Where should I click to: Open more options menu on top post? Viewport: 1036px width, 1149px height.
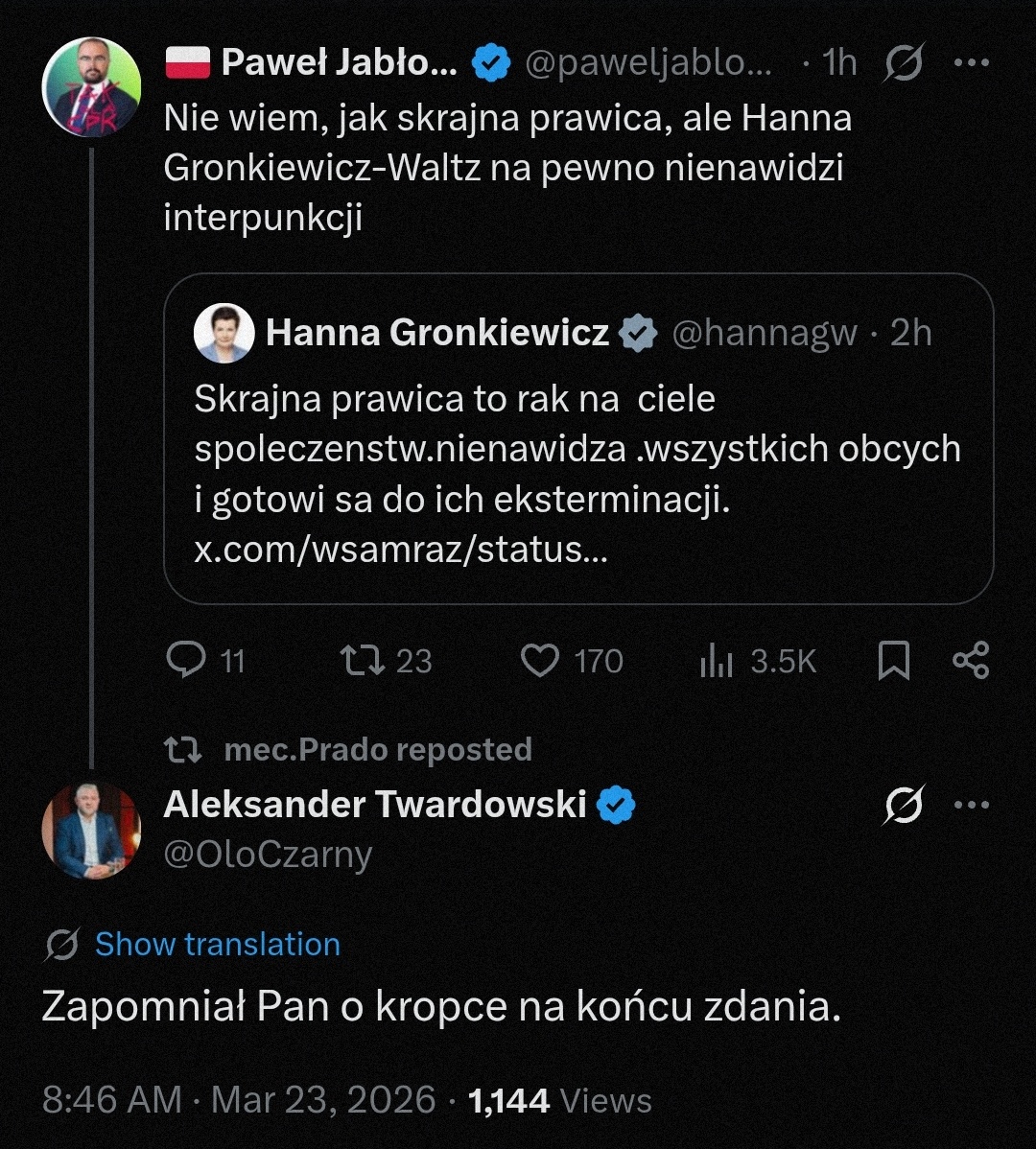coord(971,63)
